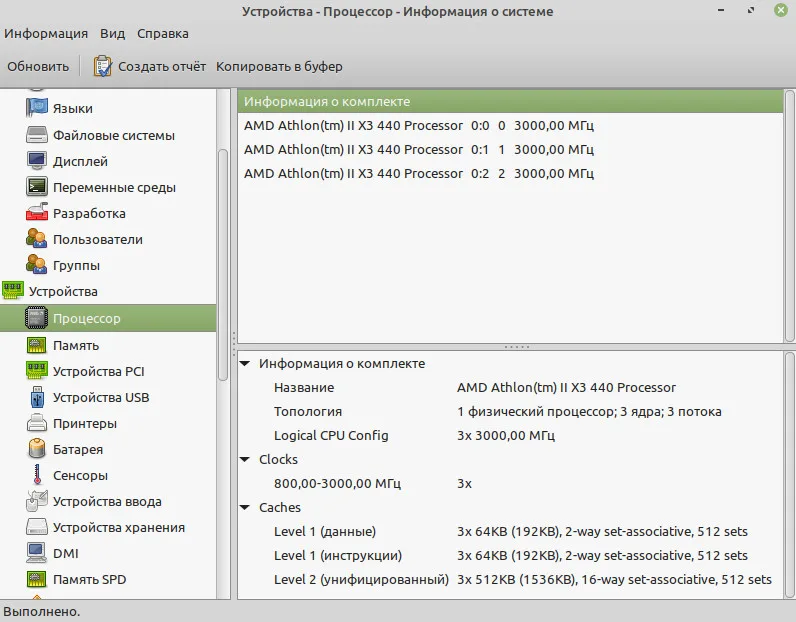Collapse the Информация о комплекте details section
Viewport: 796px width, 622px height.
(x=245, y=364)
